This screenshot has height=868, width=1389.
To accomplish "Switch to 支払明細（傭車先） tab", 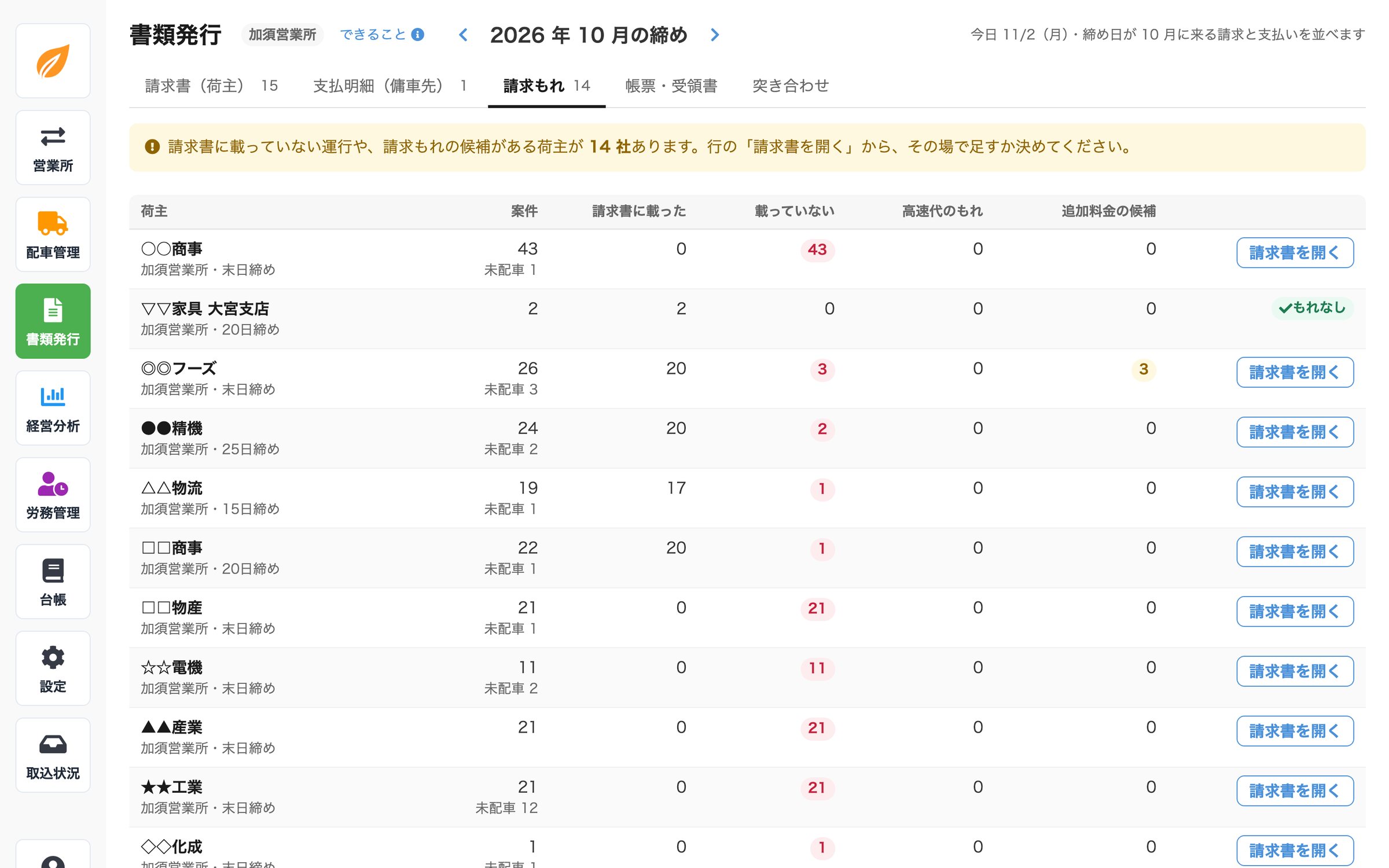I will pyautogui.click(x=390, y=86).
